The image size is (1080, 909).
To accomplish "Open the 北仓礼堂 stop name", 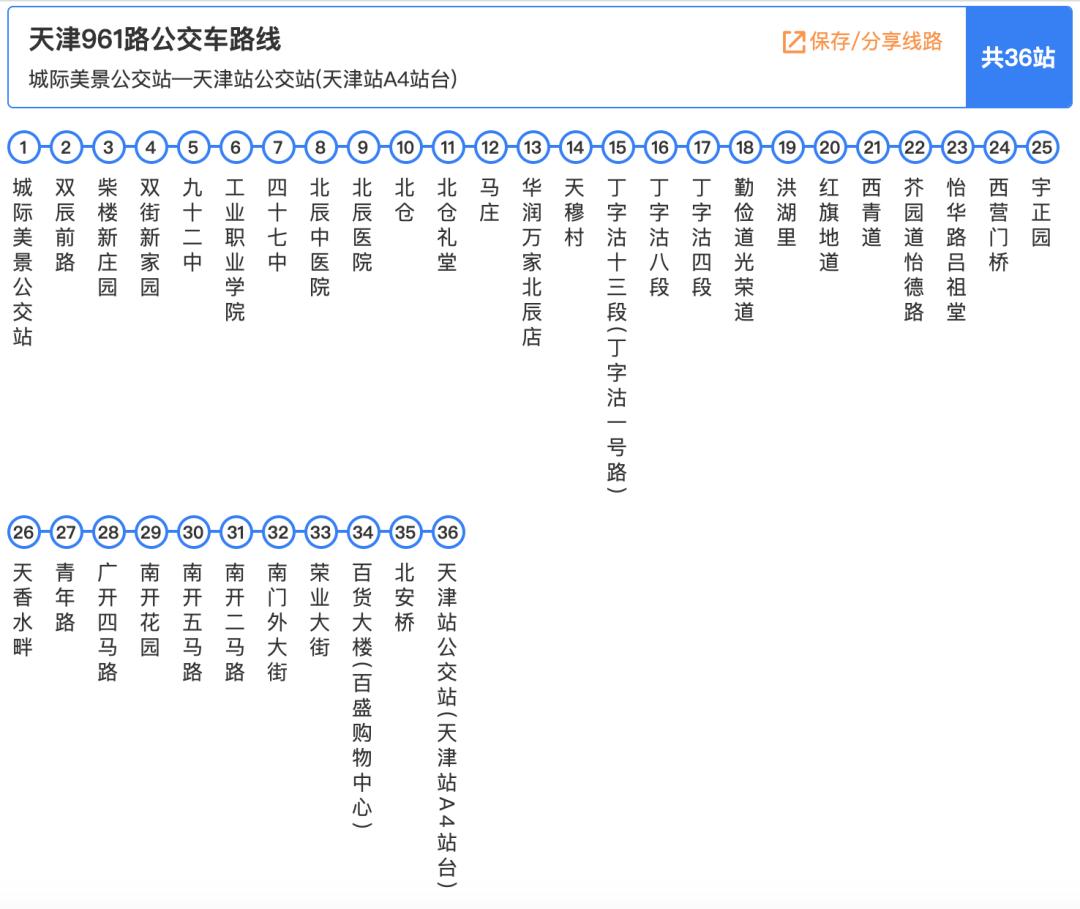I will pos(447,224).
